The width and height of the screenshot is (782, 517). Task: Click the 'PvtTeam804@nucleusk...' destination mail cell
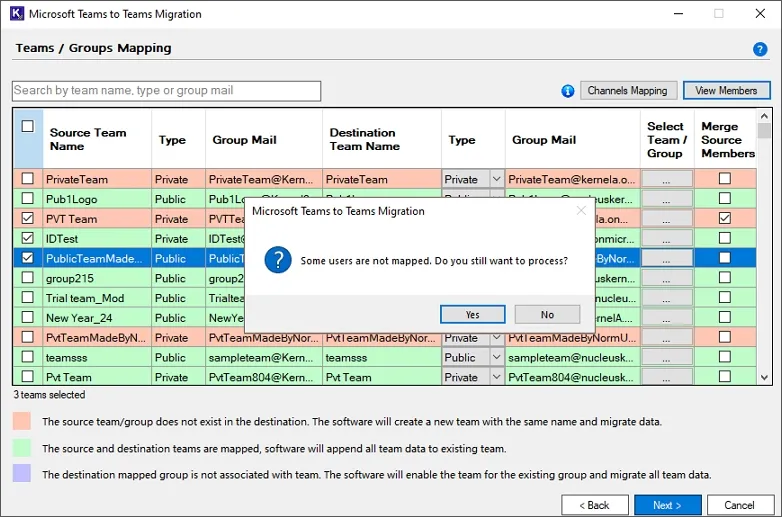point(573,377)
